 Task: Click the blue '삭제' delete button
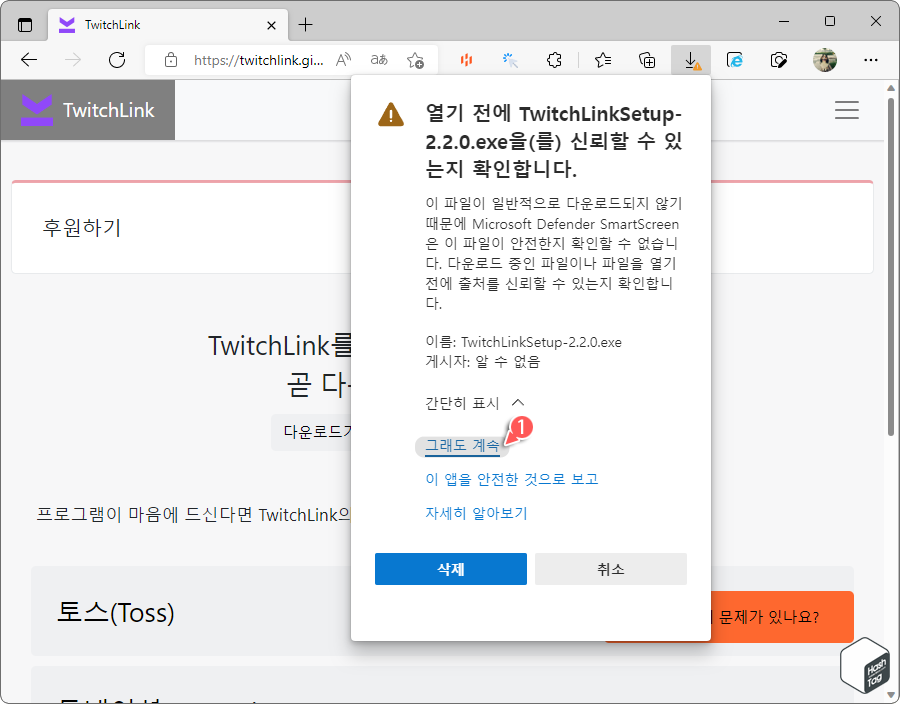pyautogui.click(x=450, y=568)
